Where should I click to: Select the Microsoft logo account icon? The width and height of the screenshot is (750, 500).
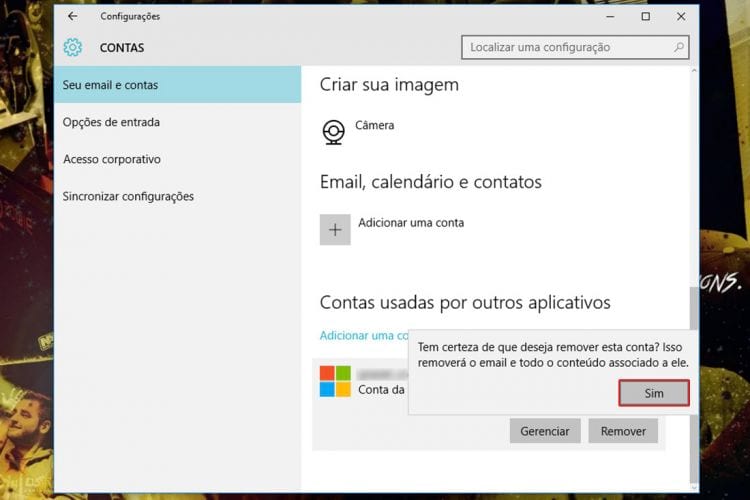coord(335,381)
